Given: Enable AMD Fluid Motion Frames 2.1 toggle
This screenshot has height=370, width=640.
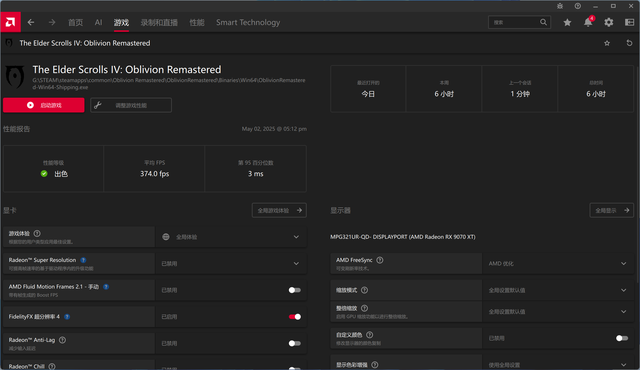Looking at the screenshot, I should (x=294, y=290).
